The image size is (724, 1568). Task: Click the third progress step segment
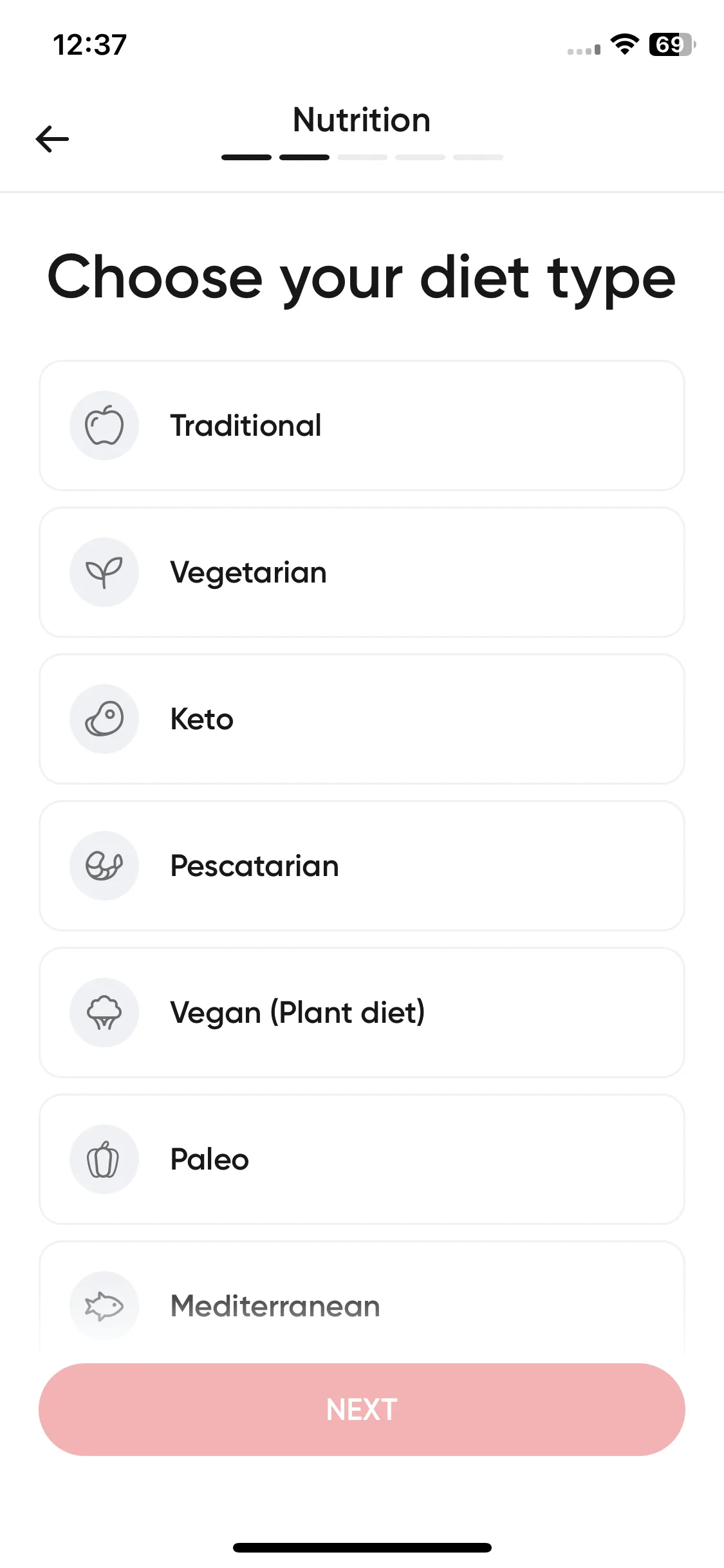coord(362,157)
